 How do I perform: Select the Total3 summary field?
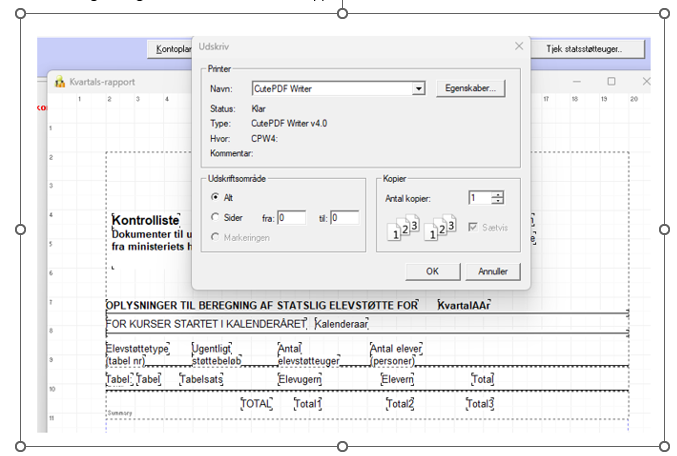480,404
